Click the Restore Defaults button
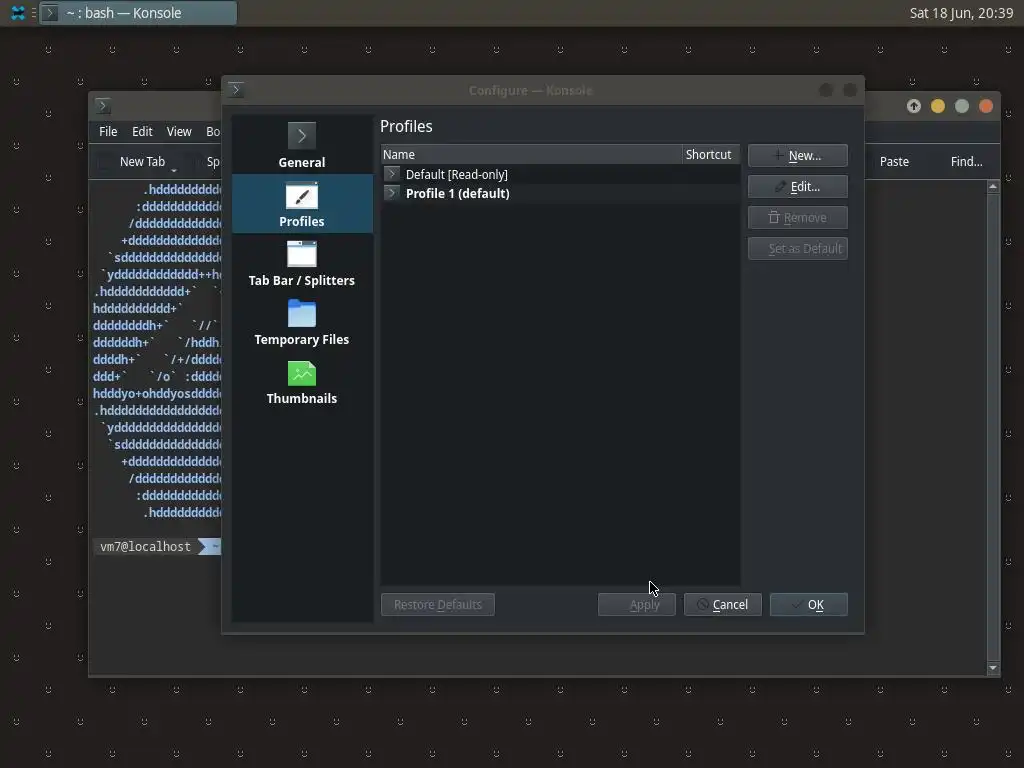 [438, 605]
